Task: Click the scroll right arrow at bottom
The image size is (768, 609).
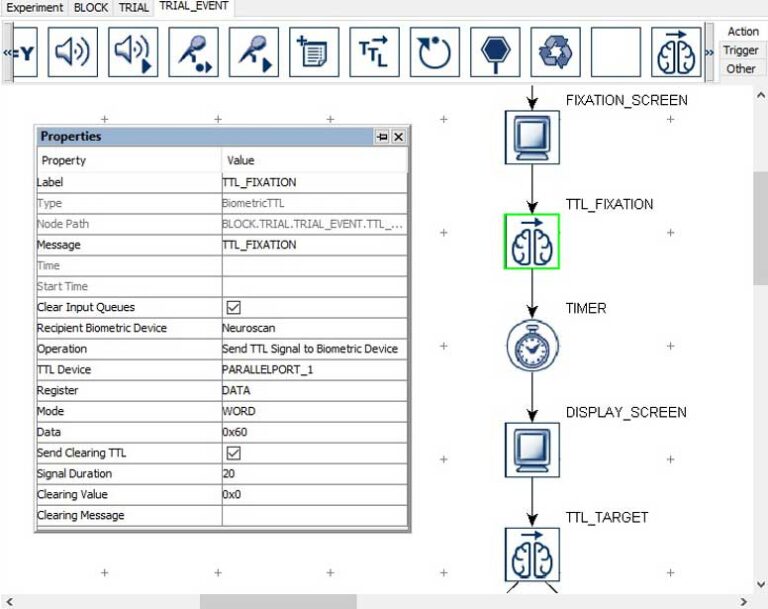Action: [744, 602]
